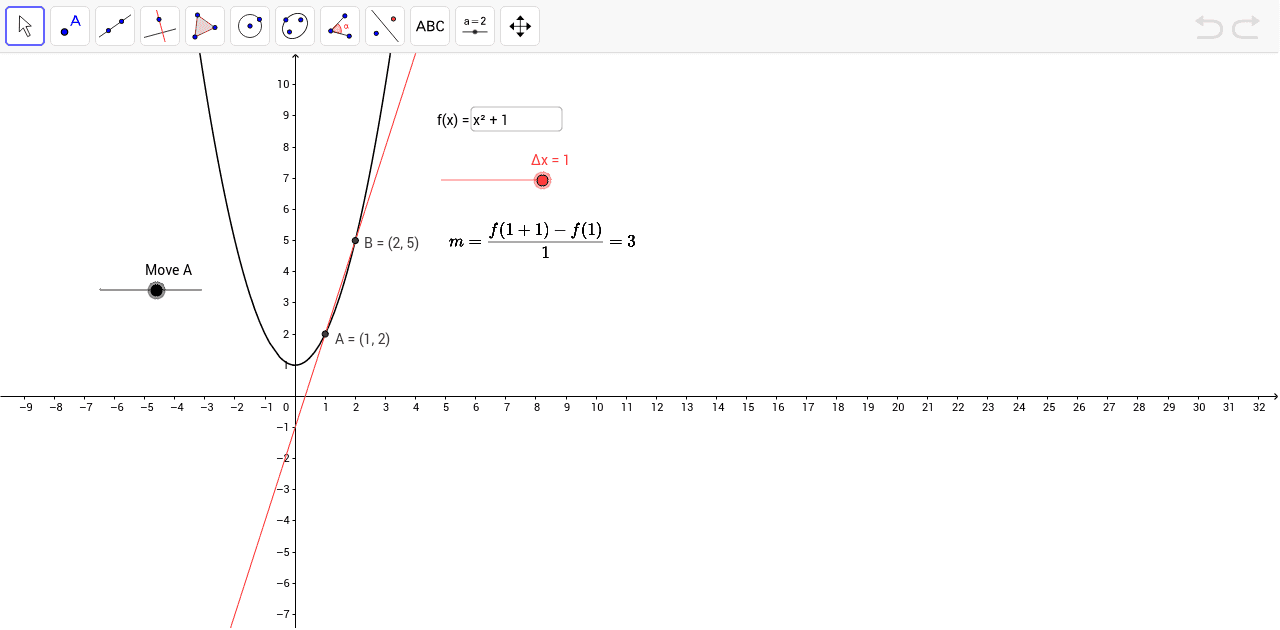
Task: Click point A on the parabola
Action: pos(325,334)
